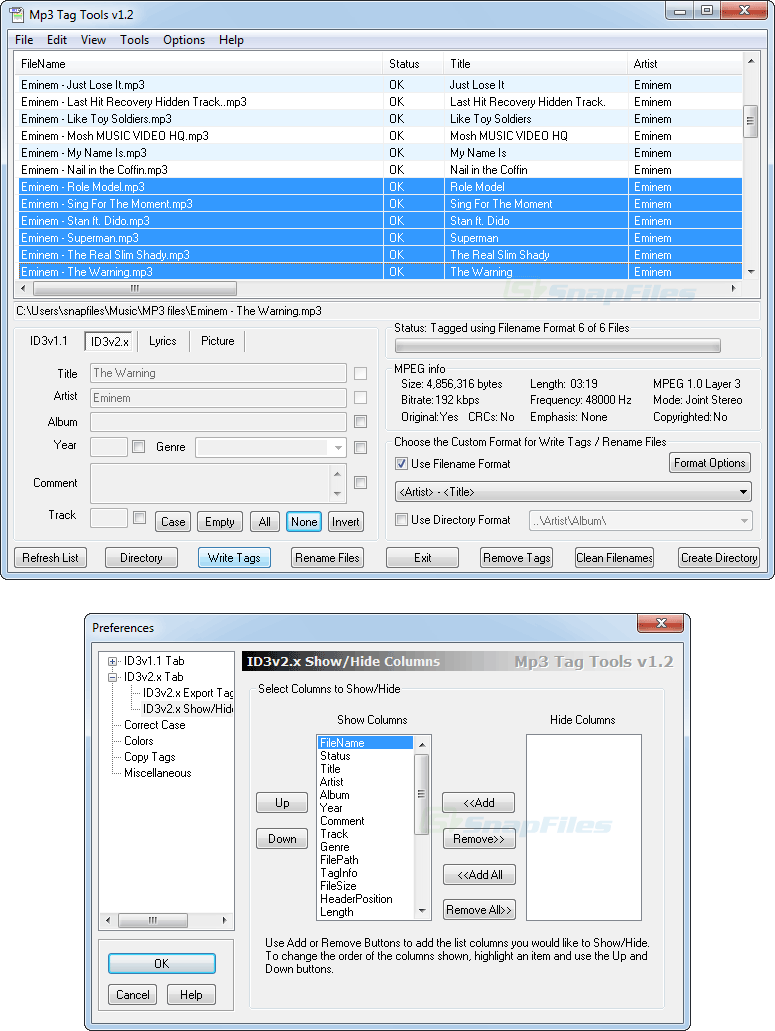Viewport: 775px width, 1031px height.
Task: Confirm Preferences with OK
Action: 162,963
